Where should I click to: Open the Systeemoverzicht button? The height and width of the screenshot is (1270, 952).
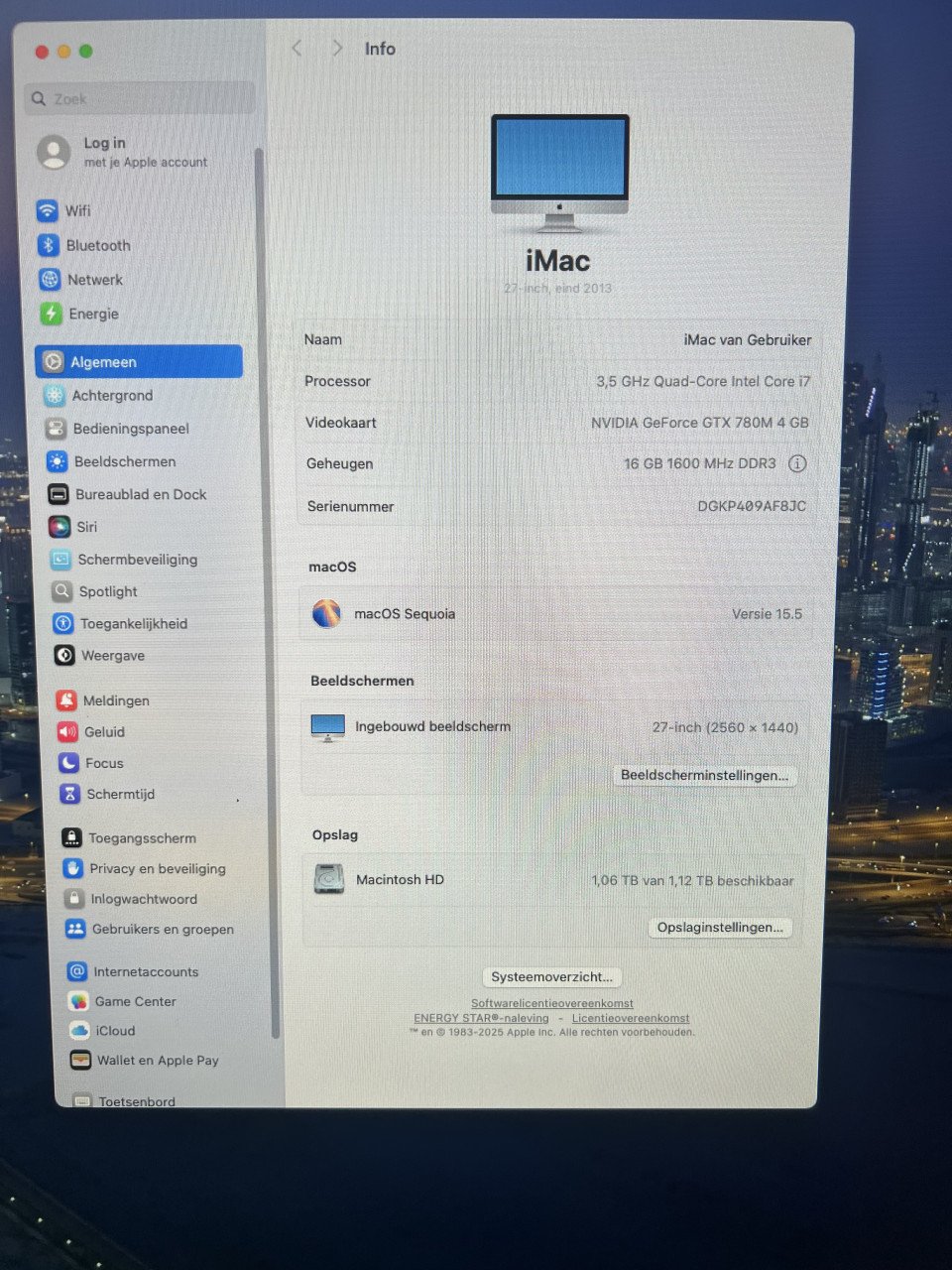click(552, 976)
